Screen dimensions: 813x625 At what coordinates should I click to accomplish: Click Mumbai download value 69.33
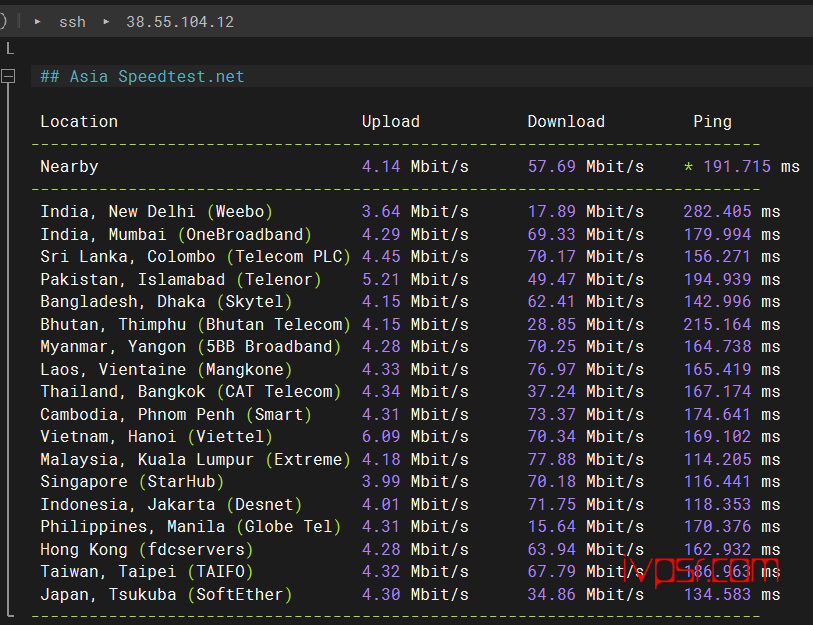pos(552,234)
